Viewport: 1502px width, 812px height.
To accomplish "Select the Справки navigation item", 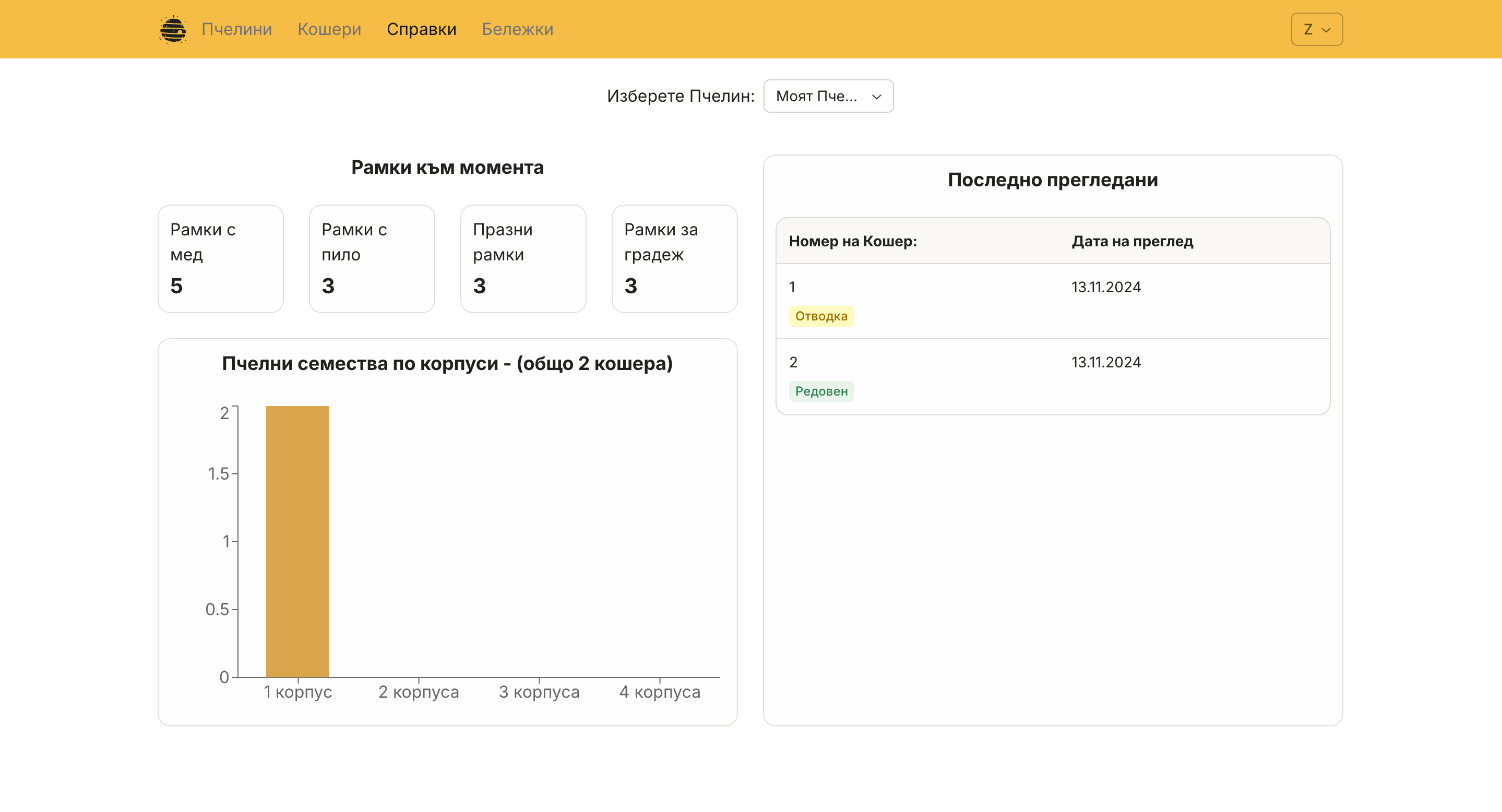I will point(422,29).
